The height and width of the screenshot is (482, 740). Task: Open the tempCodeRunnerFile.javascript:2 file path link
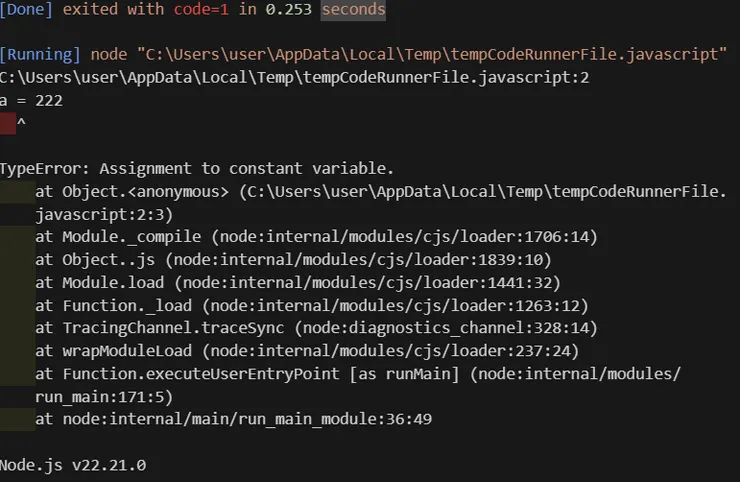click(x=293, y=77)
